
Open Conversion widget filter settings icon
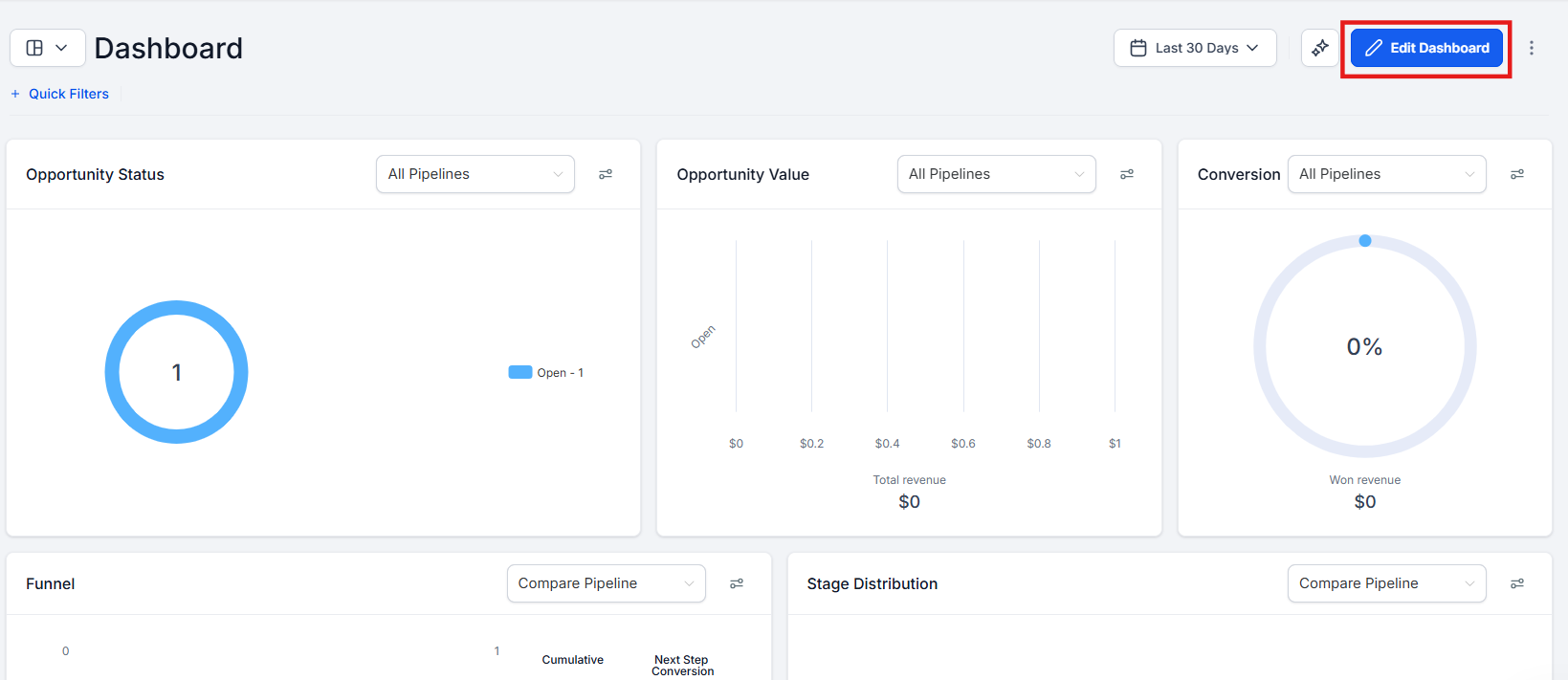[x=1517, y=174]
